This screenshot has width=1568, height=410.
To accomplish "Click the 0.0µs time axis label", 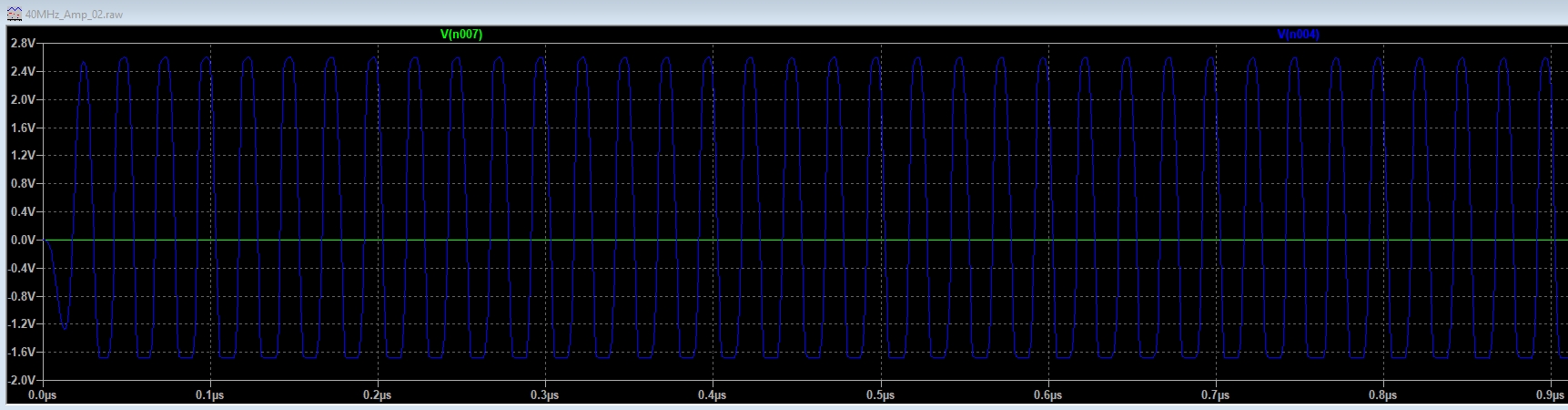I will 43,395.
